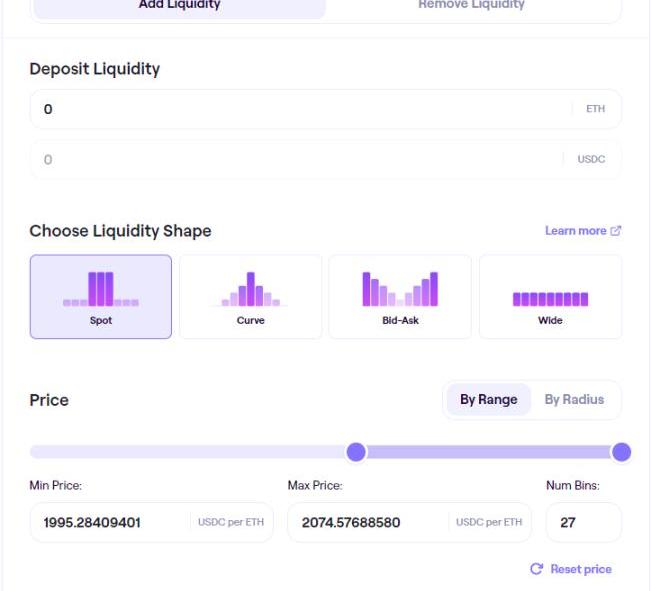Screen dimensions: 651x591
Task: Click the unselected left portion of price track
Action: (190, 452)
